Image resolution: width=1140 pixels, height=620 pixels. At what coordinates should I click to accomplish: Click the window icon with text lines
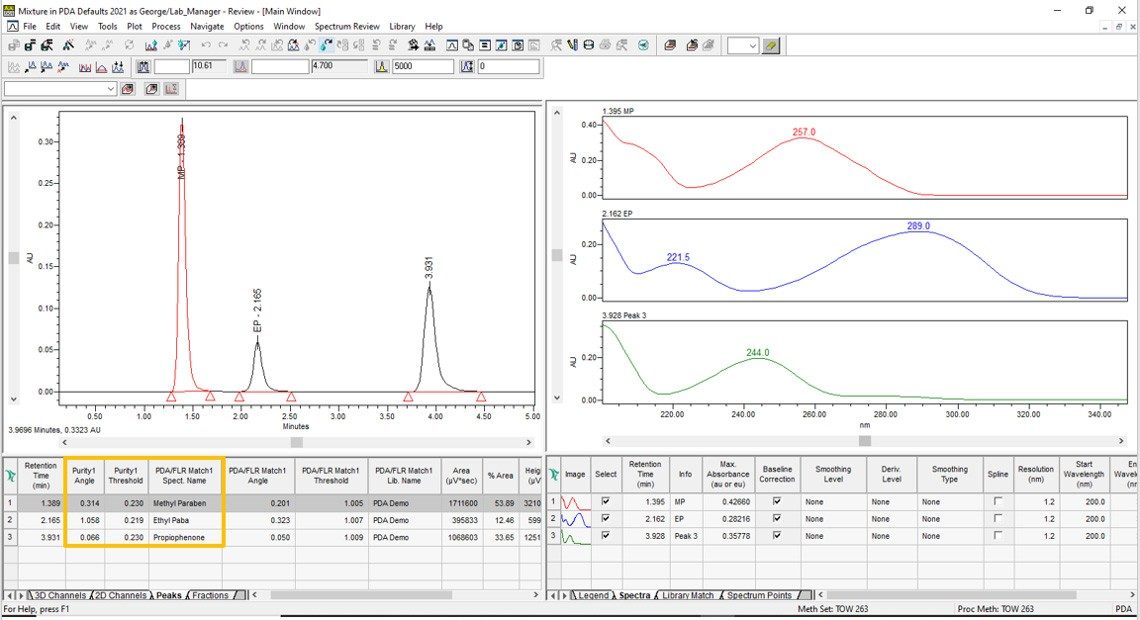coord(485,45)
